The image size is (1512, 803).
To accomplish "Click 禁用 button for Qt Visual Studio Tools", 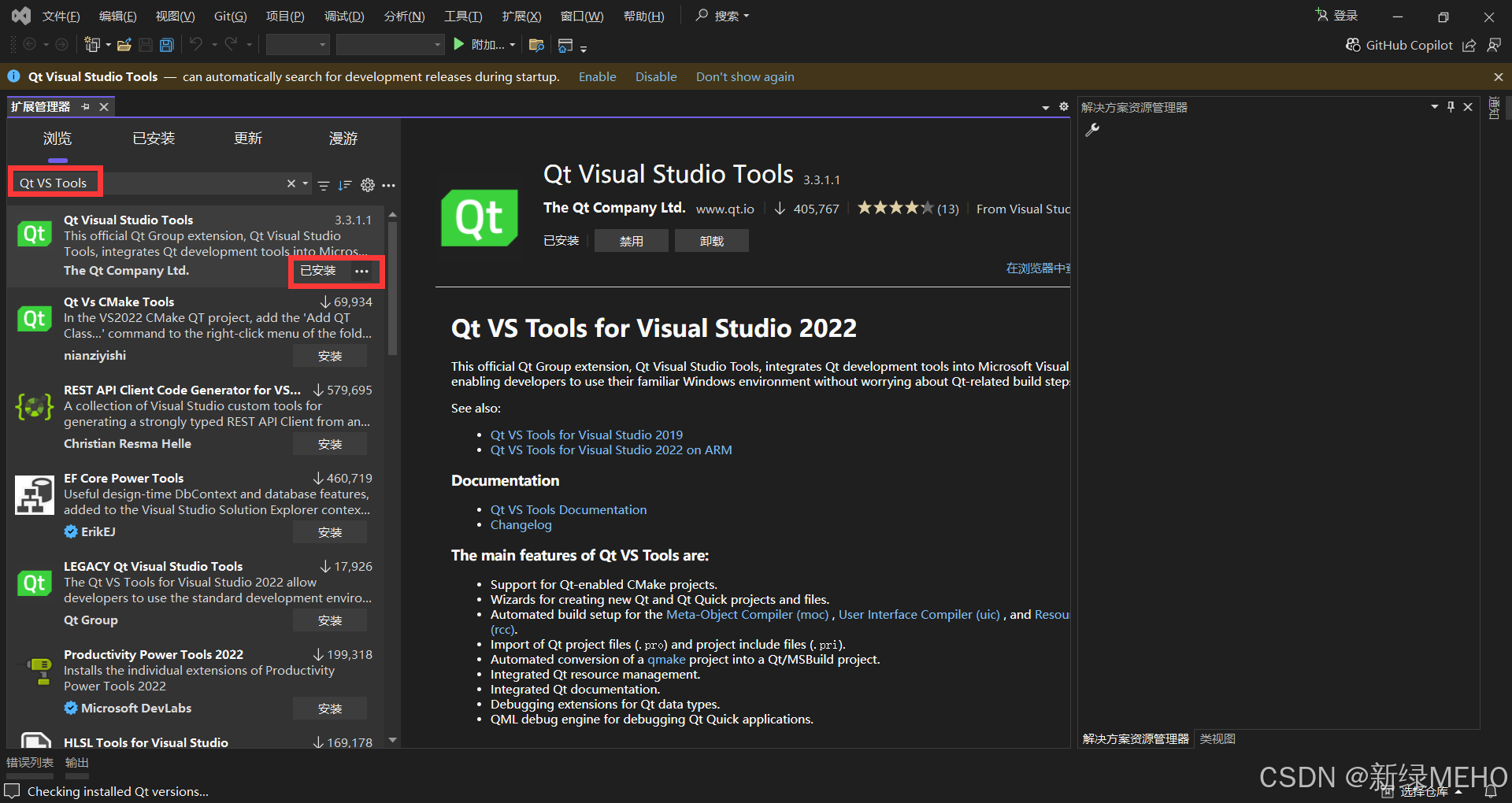I will [x=632, y=241].
